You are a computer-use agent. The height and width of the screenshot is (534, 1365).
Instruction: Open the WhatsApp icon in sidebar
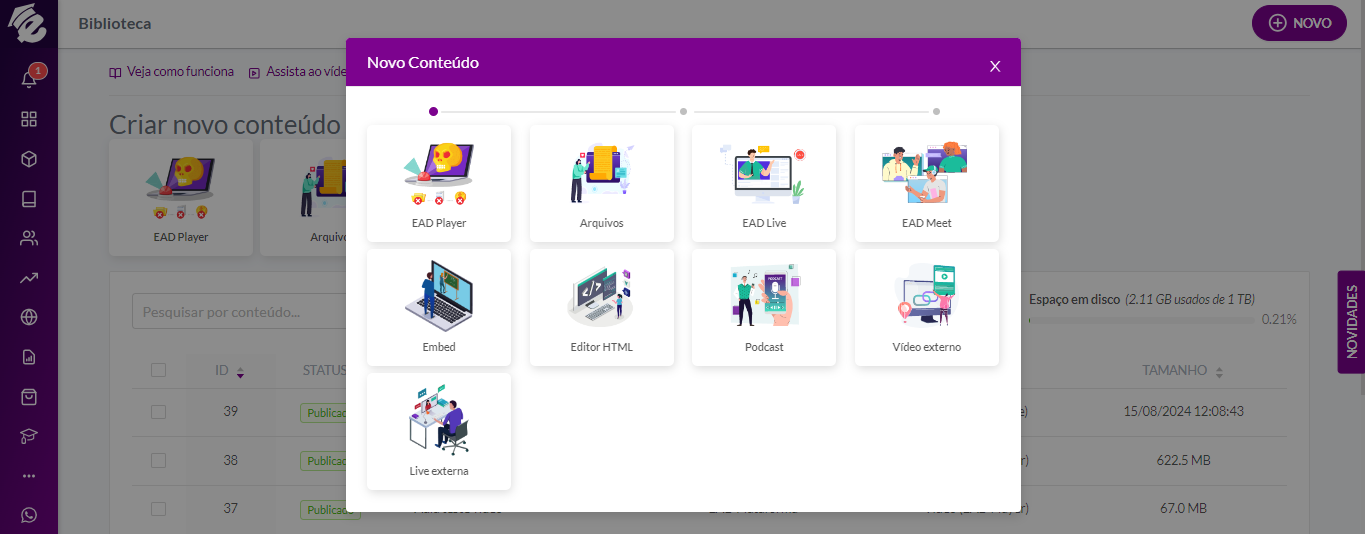[x=29, y=515]
